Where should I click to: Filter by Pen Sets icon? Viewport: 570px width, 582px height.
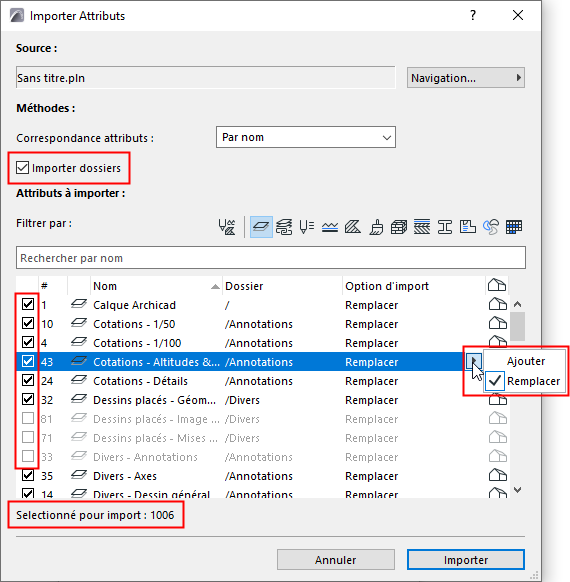307,227
